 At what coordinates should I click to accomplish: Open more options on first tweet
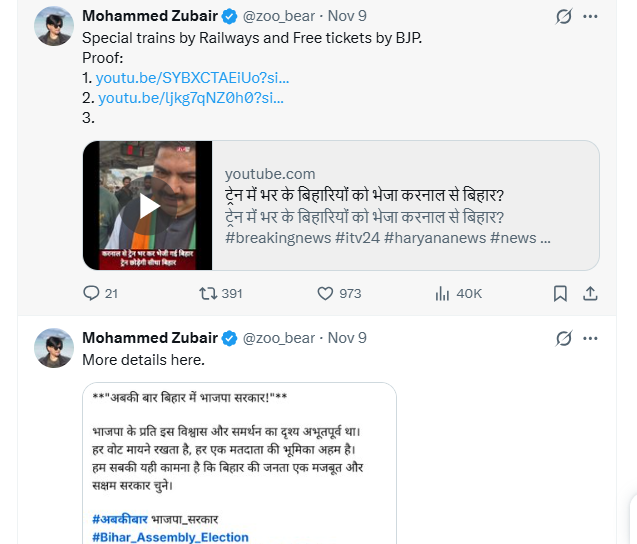click(591, 17)
